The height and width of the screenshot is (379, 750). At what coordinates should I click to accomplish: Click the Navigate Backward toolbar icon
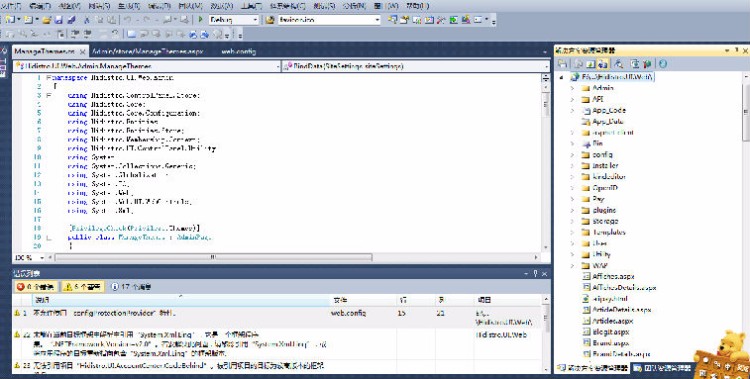(x=169, y=20)
